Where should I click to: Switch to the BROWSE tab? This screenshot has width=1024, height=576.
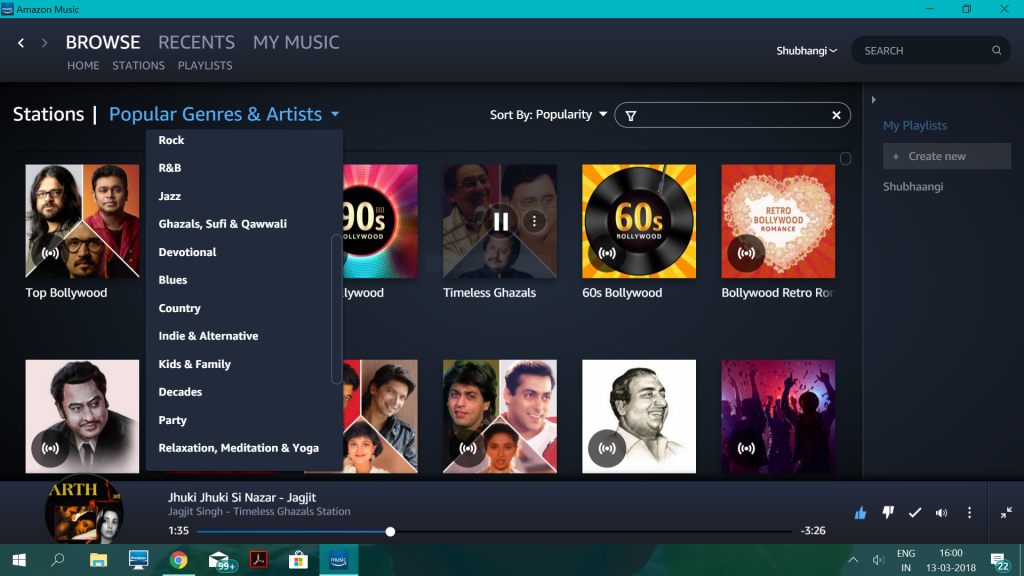[103, 42]
